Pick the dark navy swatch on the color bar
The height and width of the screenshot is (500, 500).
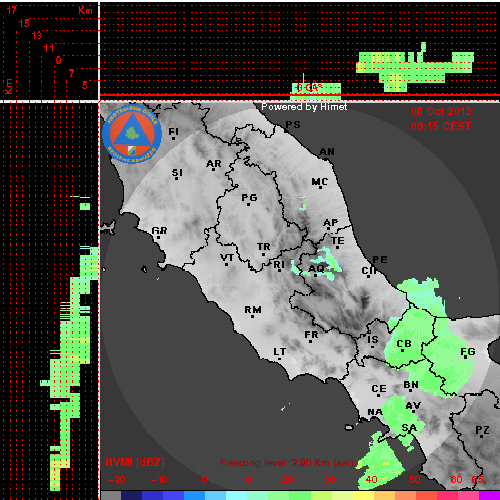[x=132, y=496]
